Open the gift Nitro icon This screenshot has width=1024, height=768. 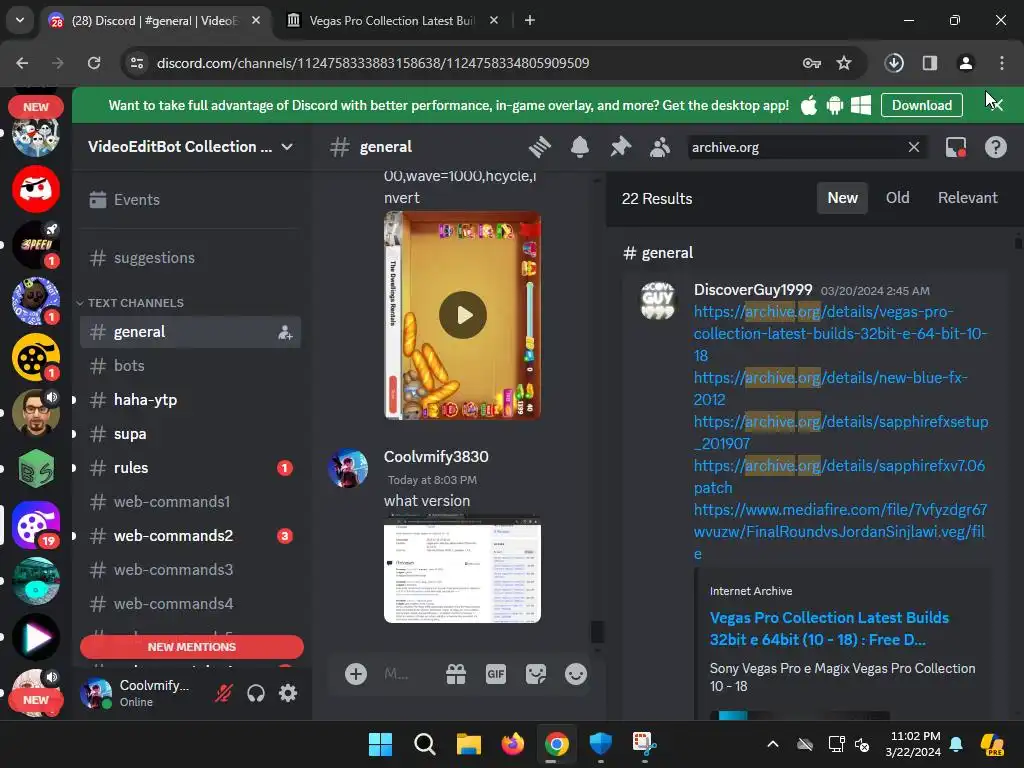click(x=456, y=674)
